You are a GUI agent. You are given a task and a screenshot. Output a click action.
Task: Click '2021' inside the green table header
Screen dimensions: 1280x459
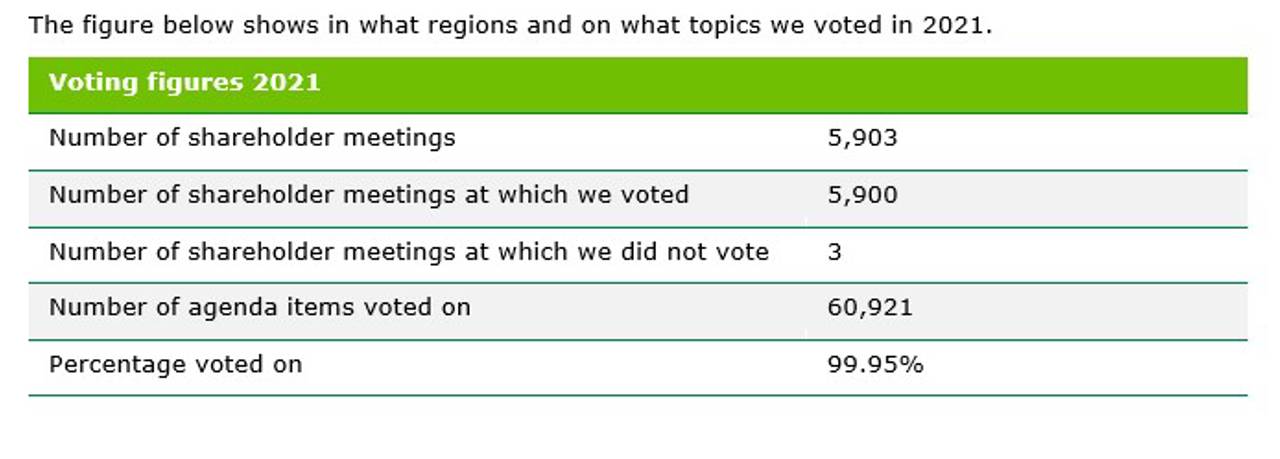pos(286,82)
